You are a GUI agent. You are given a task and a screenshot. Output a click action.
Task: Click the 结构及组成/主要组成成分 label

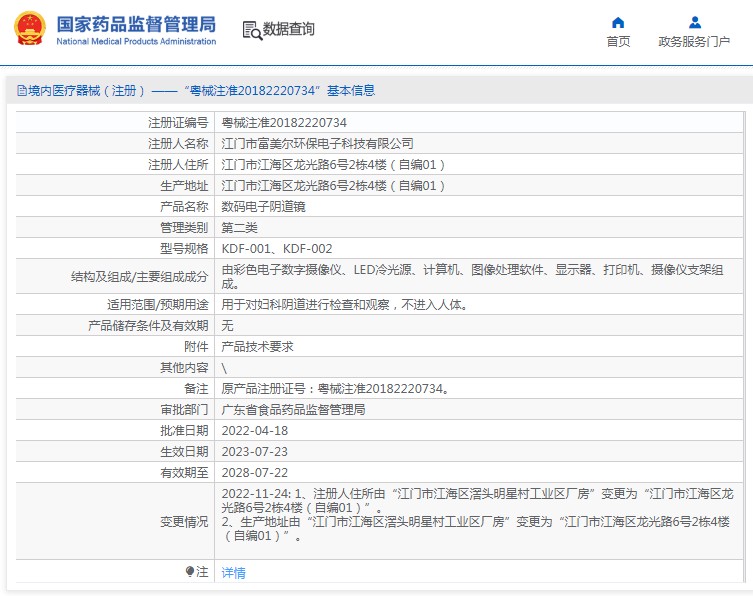coord(140,277)
